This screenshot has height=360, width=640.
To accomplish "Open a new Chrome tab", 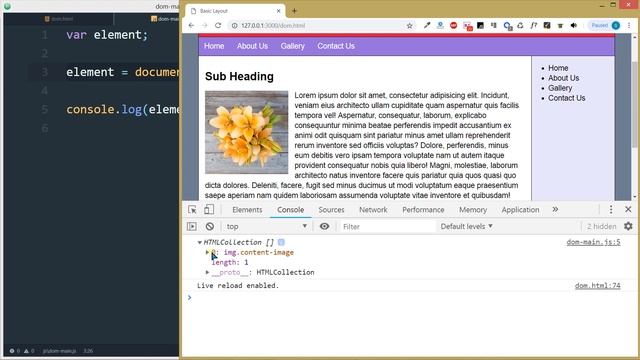I will tap(294, 11).
